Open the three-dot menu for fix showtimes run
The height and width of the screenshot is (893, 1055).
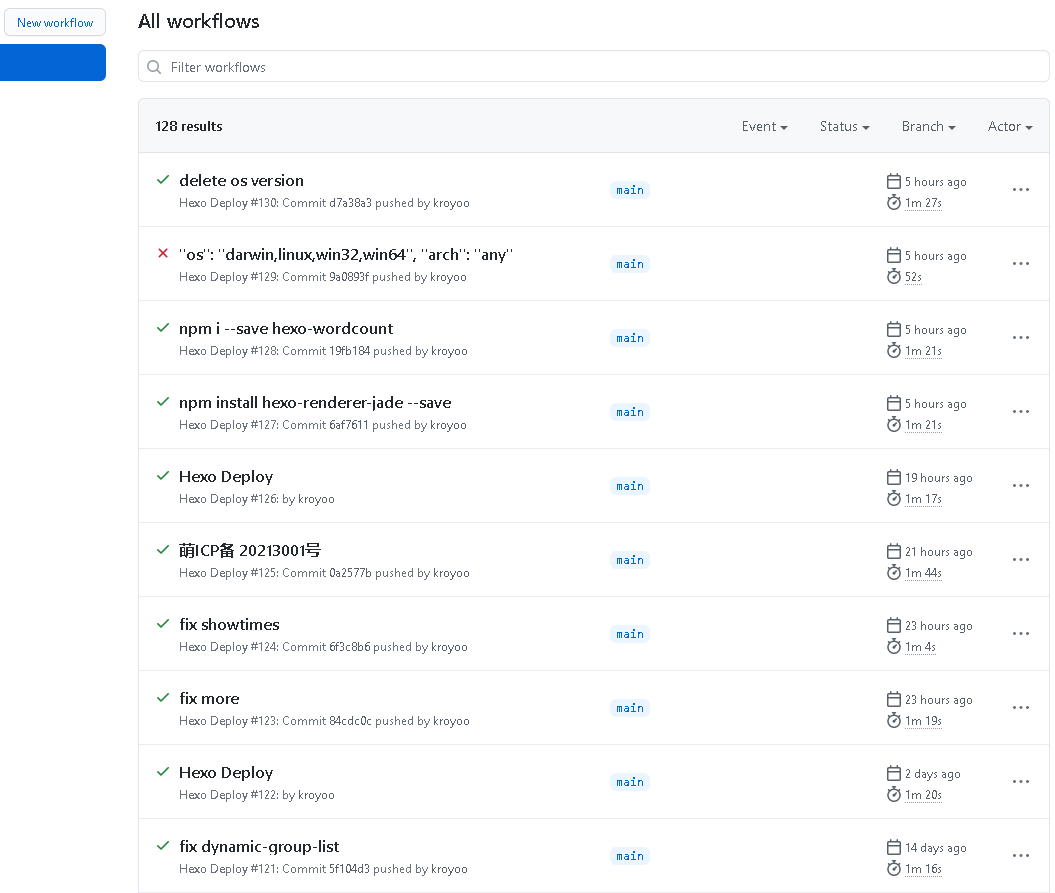point(1020,634)
